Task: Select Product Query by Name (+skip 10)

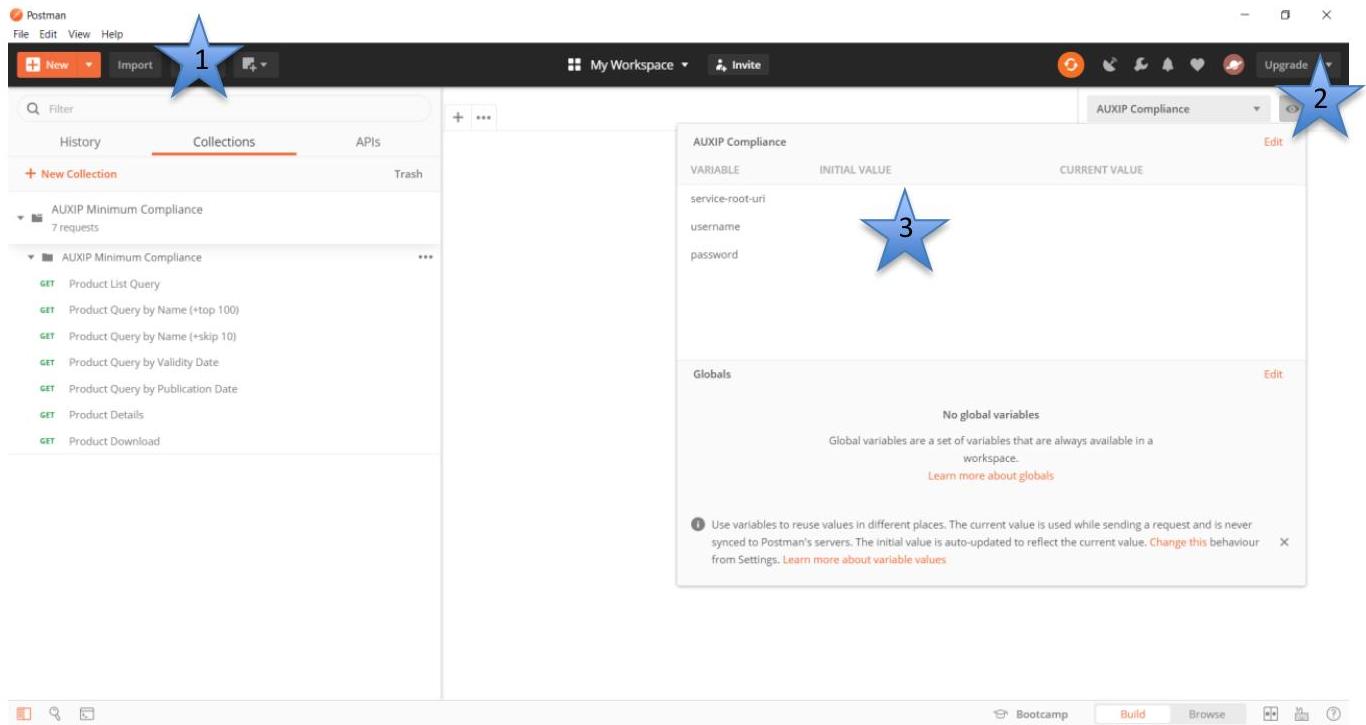Action: click(x=152, y=336)
